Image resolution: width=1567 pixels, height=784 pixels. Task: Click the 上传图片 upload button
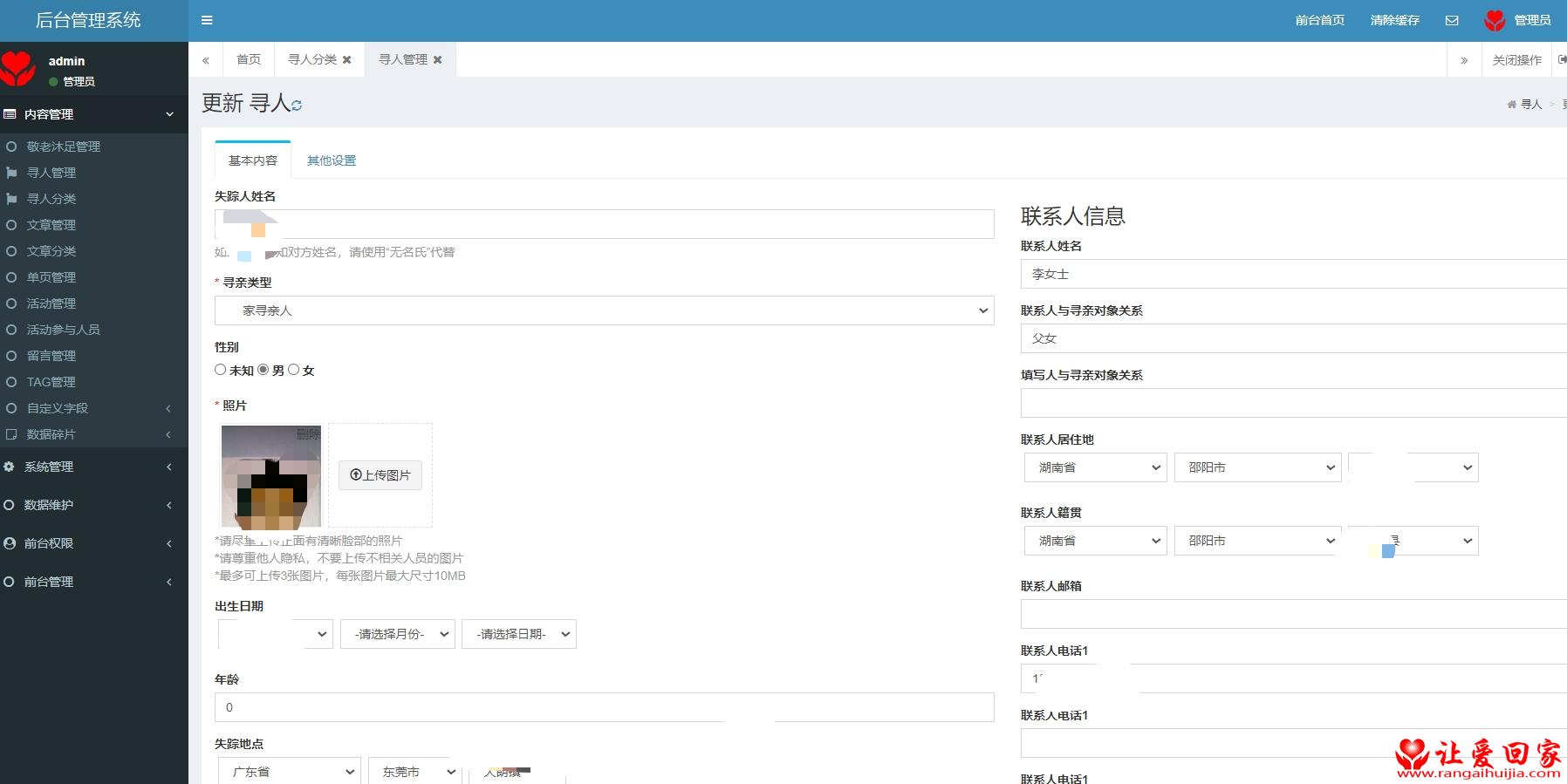pos(380,475)
